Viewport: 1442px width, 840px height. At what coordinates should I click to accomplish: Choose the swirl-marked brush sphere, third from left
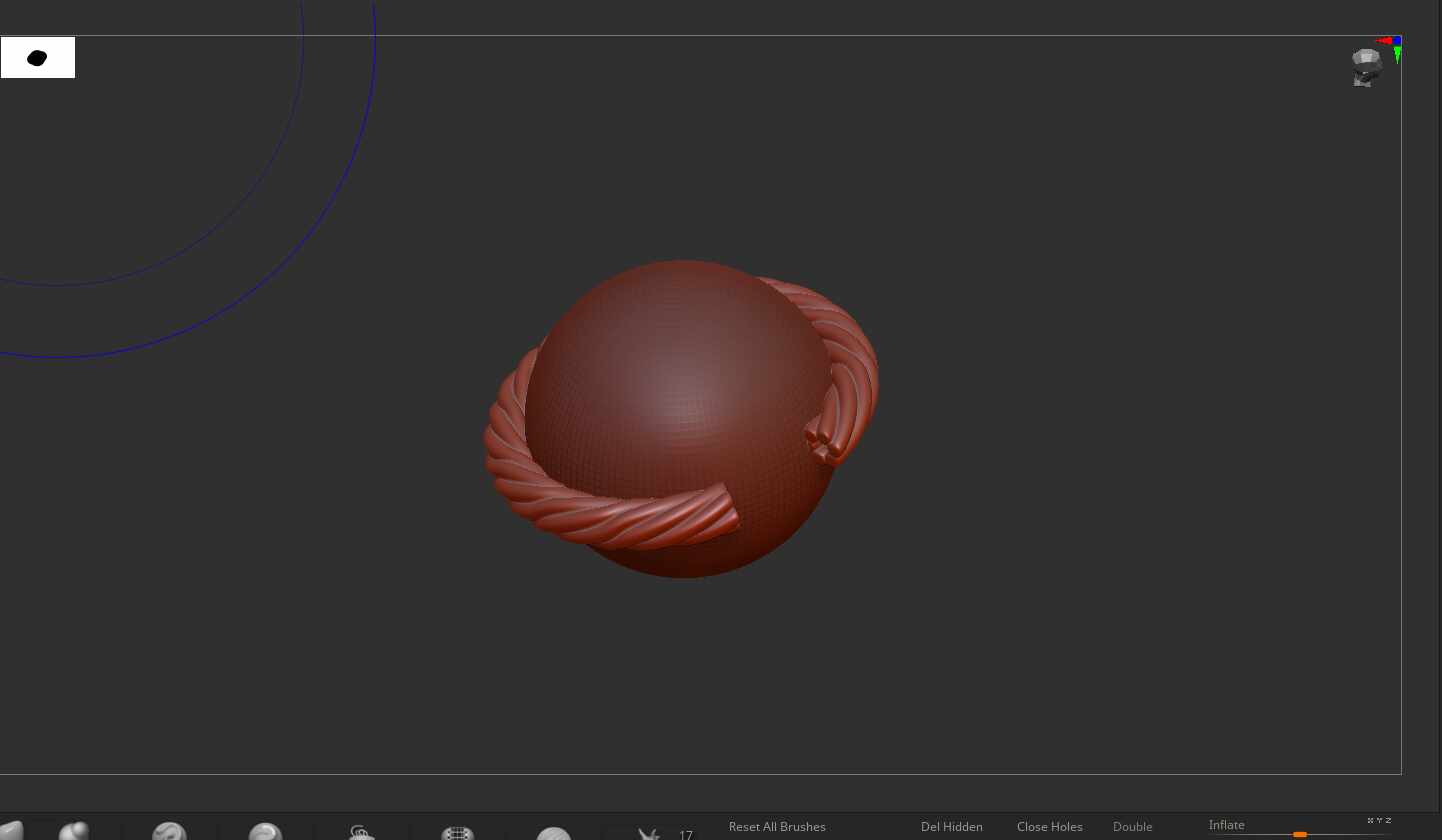pos(169,832)
